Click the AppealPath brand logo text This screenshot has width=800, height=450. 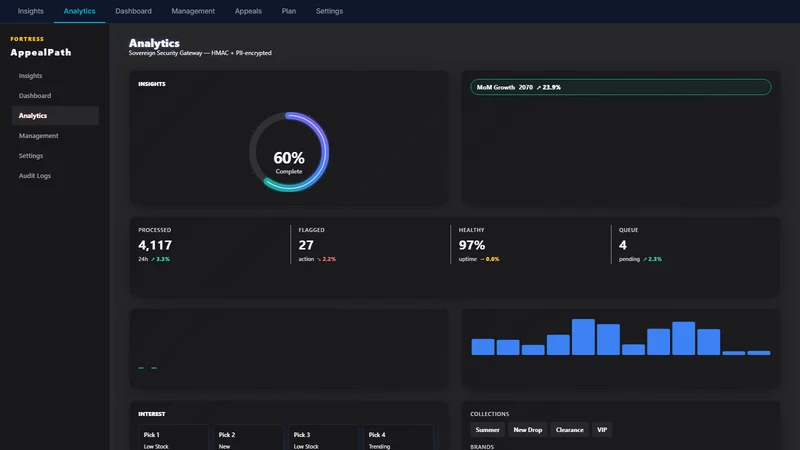point(41,52)
